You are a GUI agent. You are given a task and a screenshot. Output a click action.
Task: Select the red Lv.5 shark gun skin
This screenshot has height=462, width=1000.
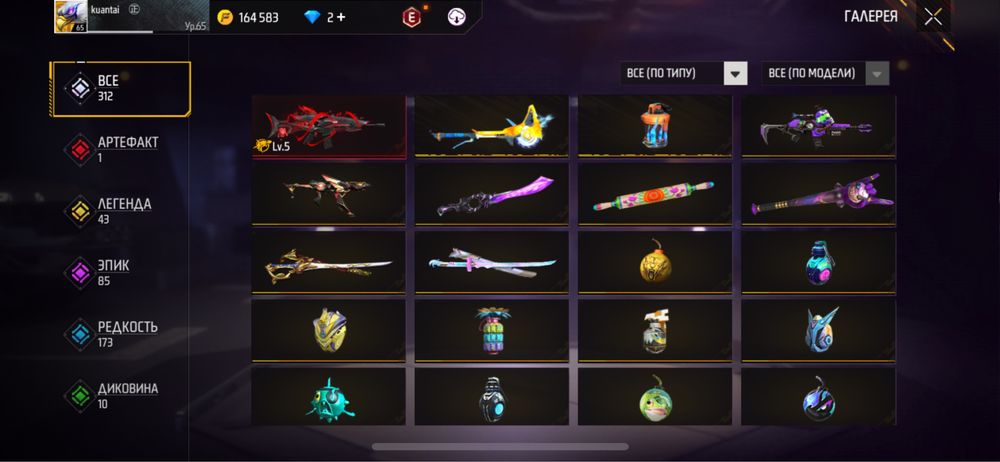(328, 126)
